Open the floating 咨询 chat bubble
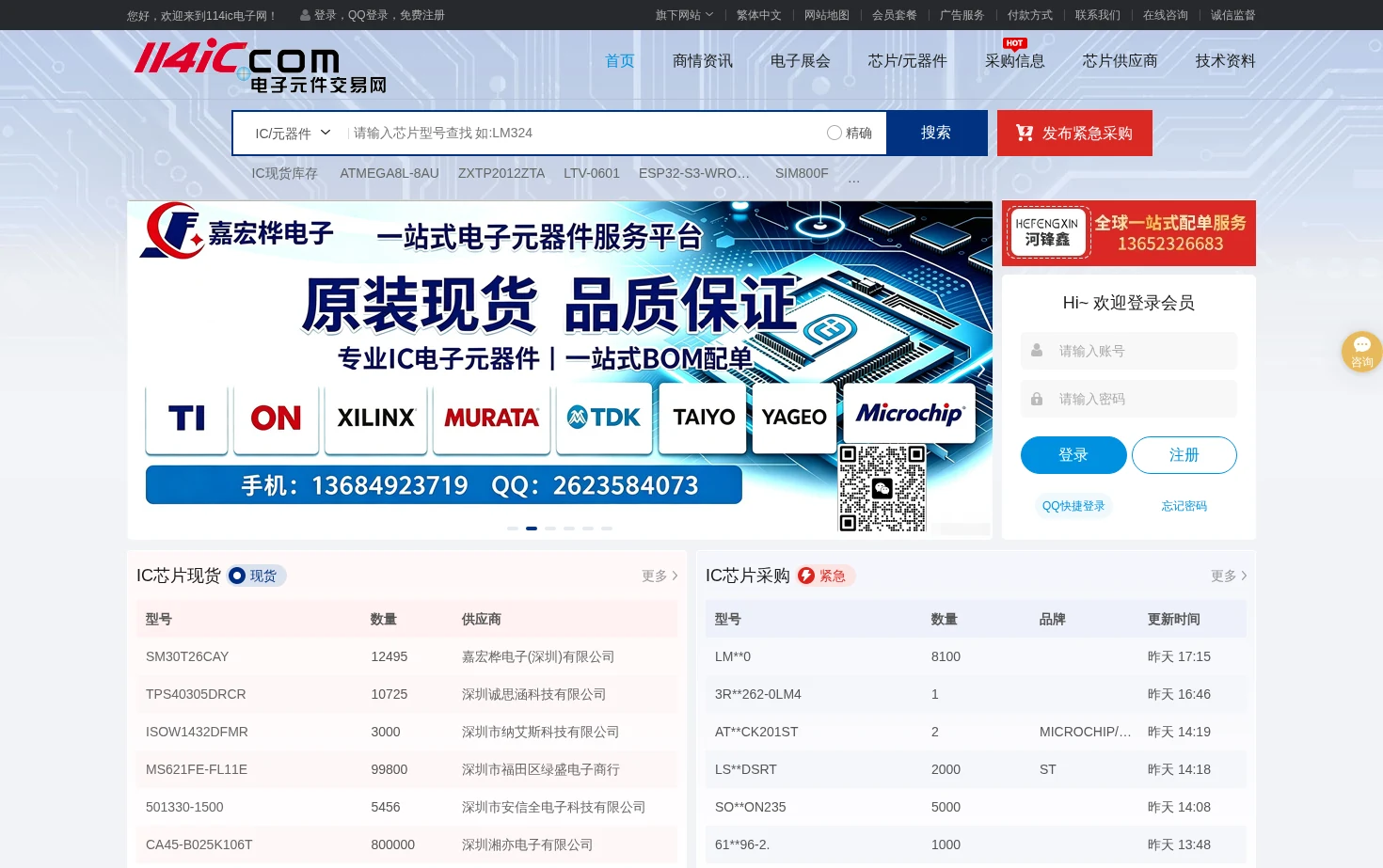Image resolution: width=1383 pixels, height=868 pixels. (1361, 351)
